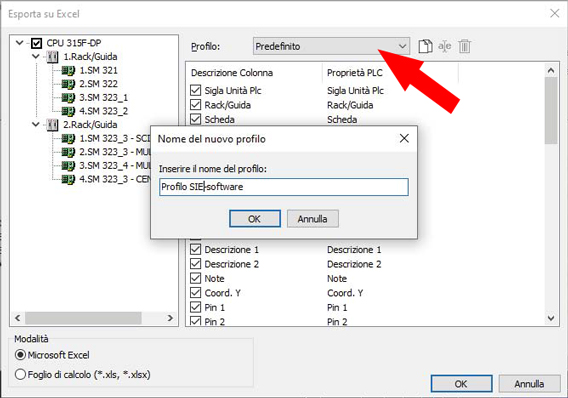Uncheck the Pin 2 checkbox

[x=196, y=321]
